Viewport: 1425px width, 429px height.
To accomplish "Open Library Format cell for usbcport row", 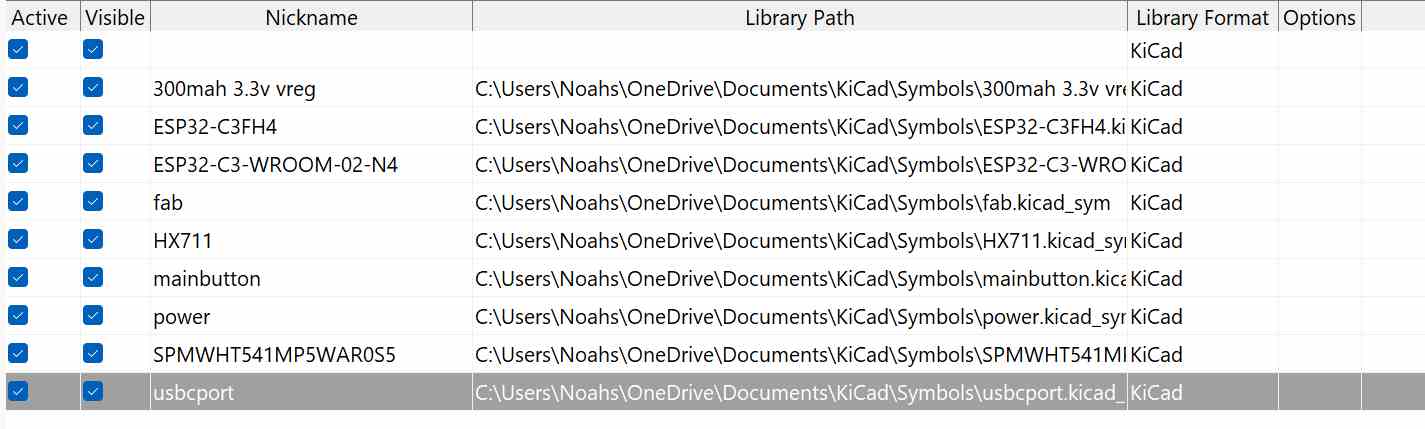I will 1202,392.
